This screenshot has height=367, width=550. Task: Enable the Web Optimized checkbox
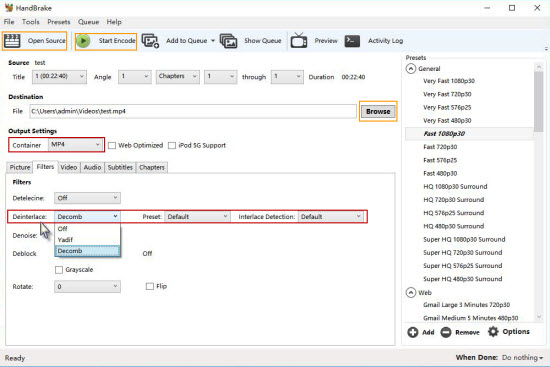pyautogui.click(x=112, y=145)
